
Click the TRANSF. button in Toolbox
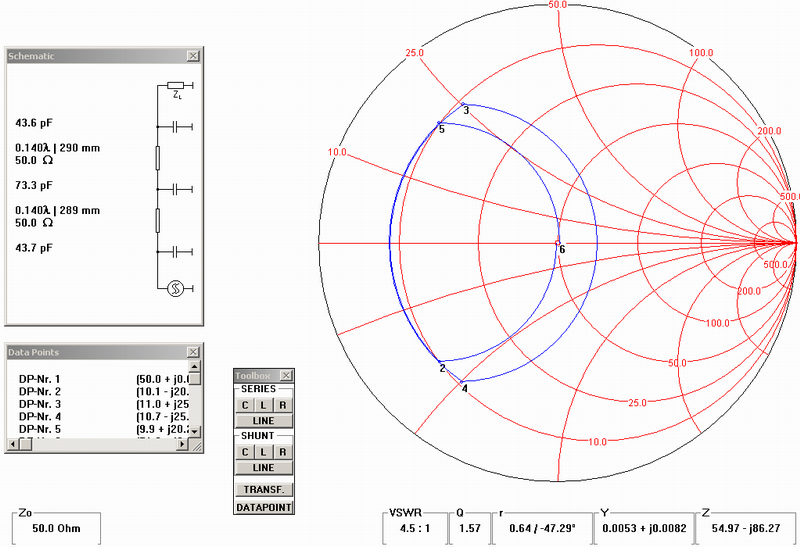264,489
